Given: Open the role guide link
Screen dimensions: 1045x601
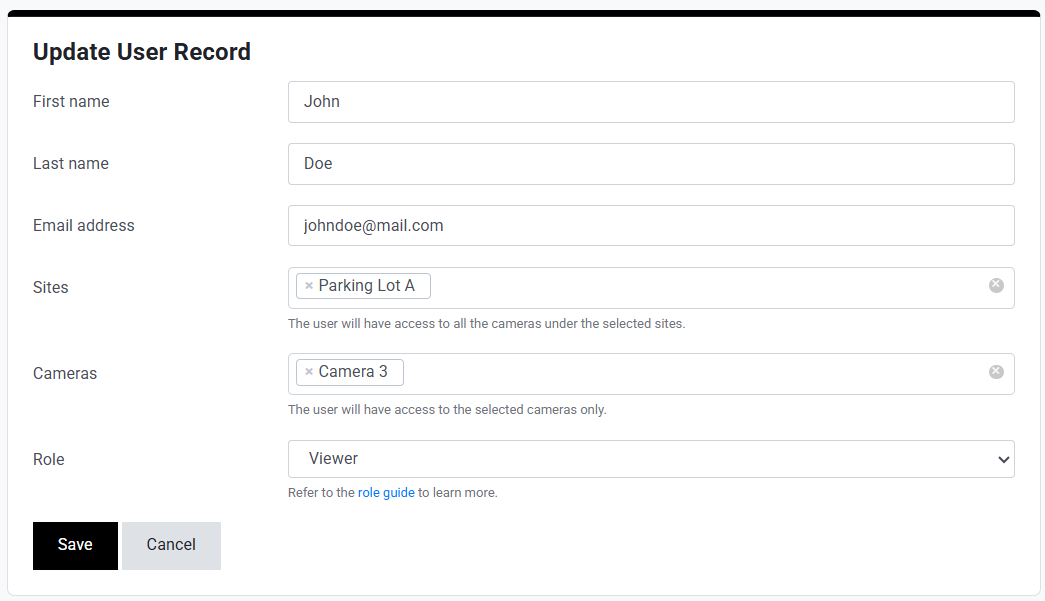Looking at the screenshot, I should click(386, 493).
